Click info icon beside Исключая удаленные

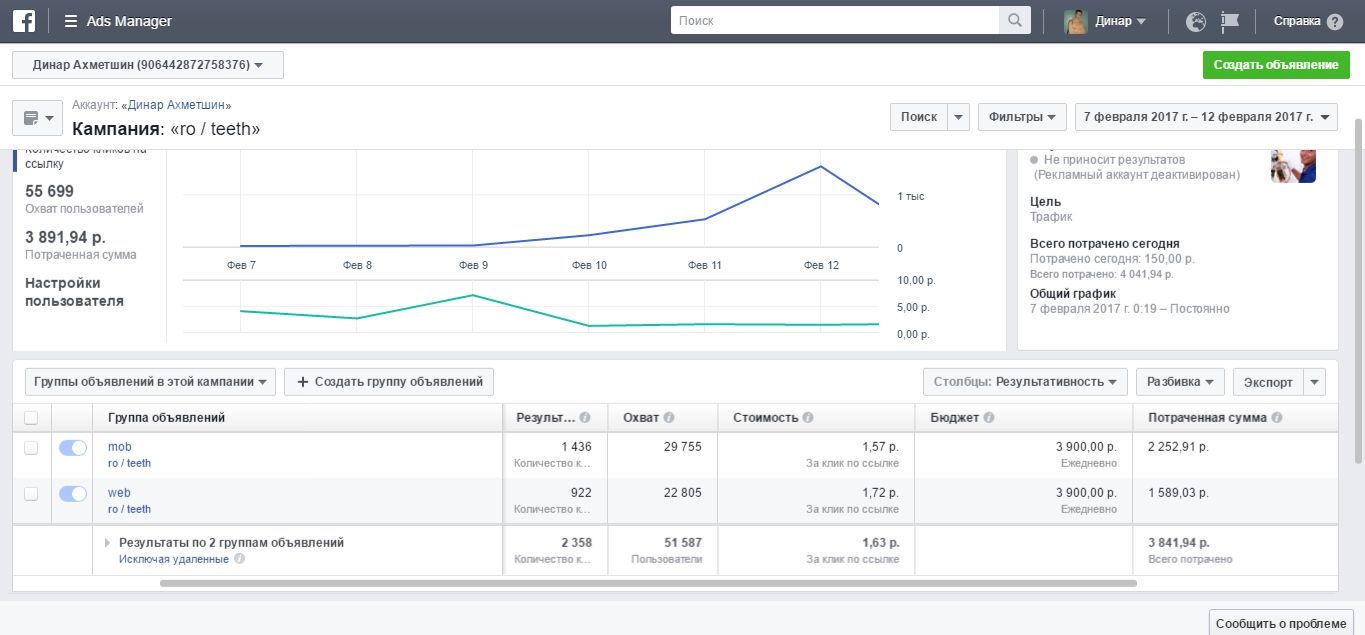(x=239, y=559)
